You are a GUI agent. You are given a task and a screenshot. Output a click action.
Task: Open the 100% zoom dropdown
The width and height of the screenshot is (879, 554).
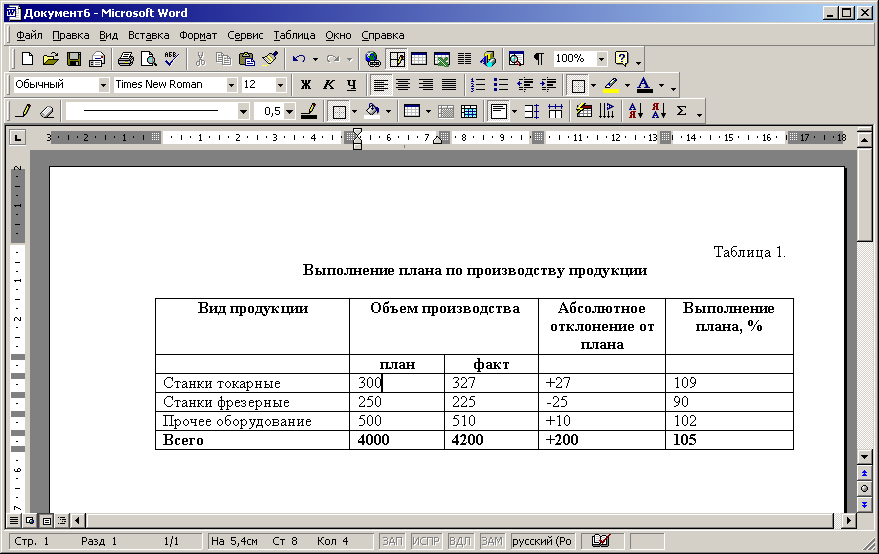[x=602, y=58]
